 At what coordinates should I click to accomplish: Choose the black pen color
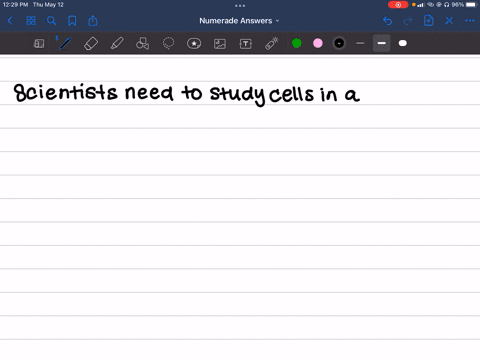tap(339, 43)
